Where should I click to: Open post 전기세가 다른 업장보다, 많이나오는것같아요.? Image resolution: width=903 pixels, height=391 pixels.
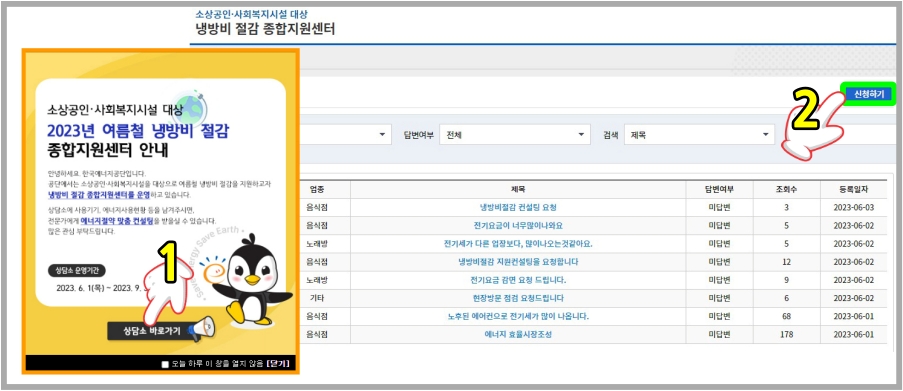(x=518, y=244)
